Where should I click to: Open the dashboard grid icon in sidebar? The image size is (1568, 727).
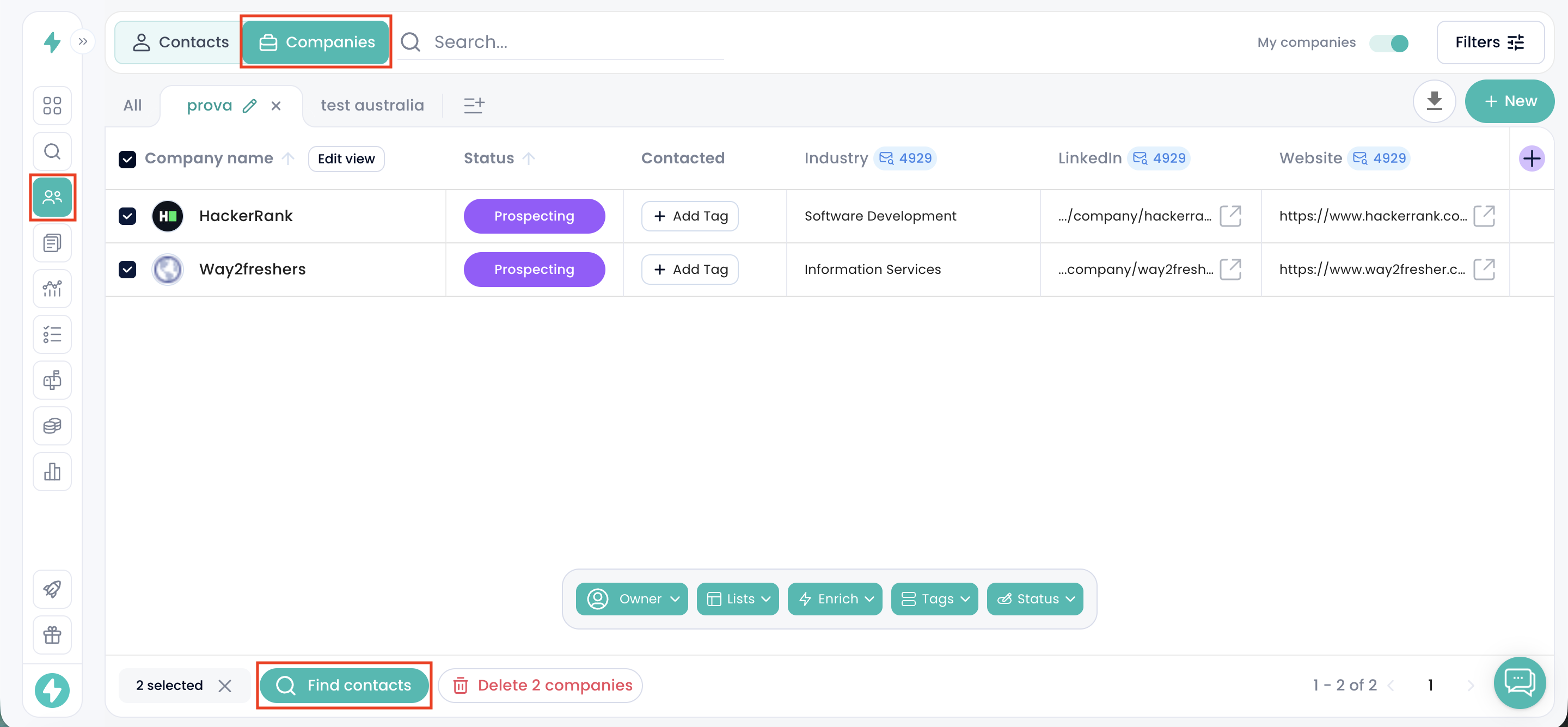[x=52, y=105]
